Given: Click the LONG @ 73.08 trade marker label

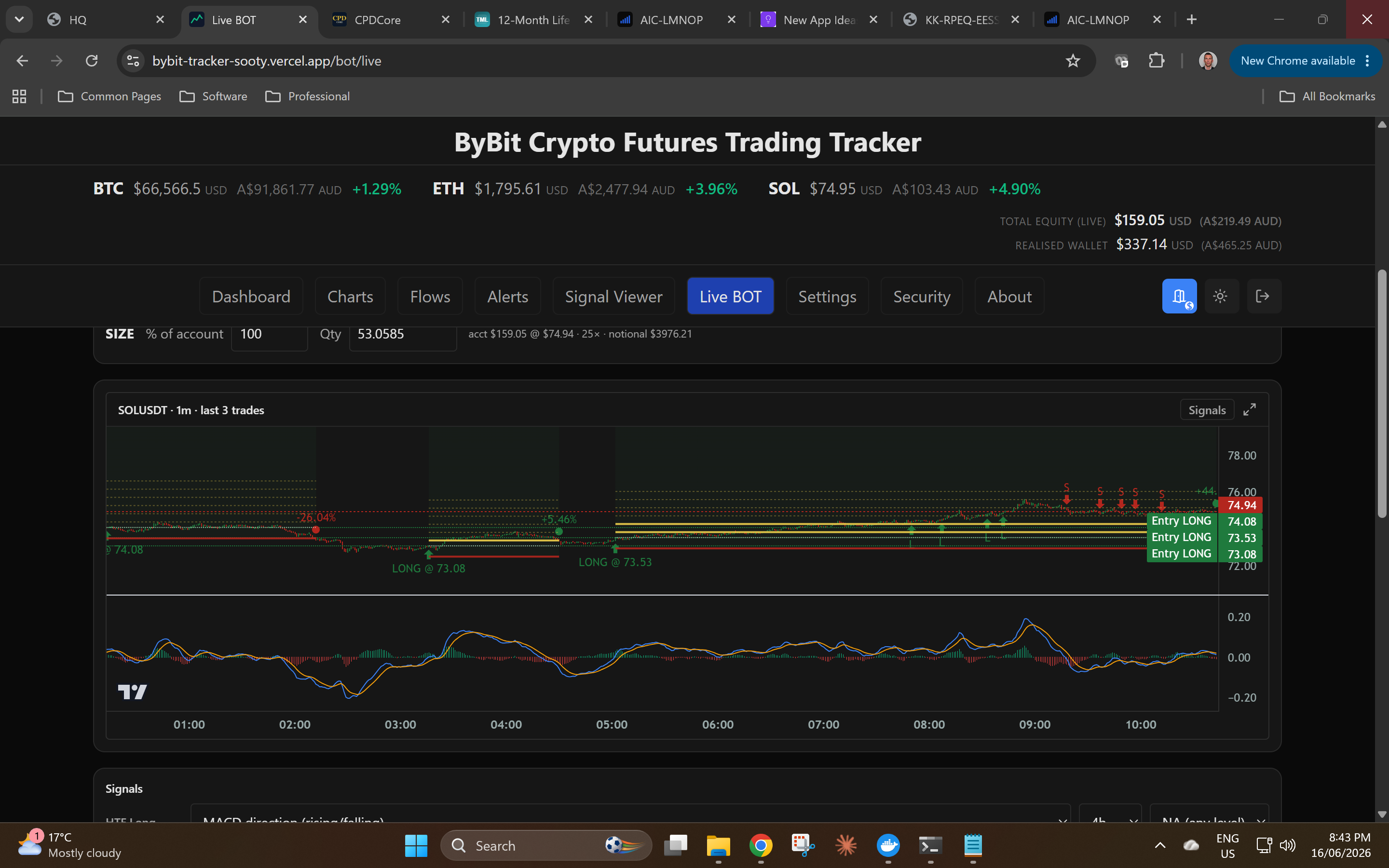Looking at the screenshot, I should 428,569.
